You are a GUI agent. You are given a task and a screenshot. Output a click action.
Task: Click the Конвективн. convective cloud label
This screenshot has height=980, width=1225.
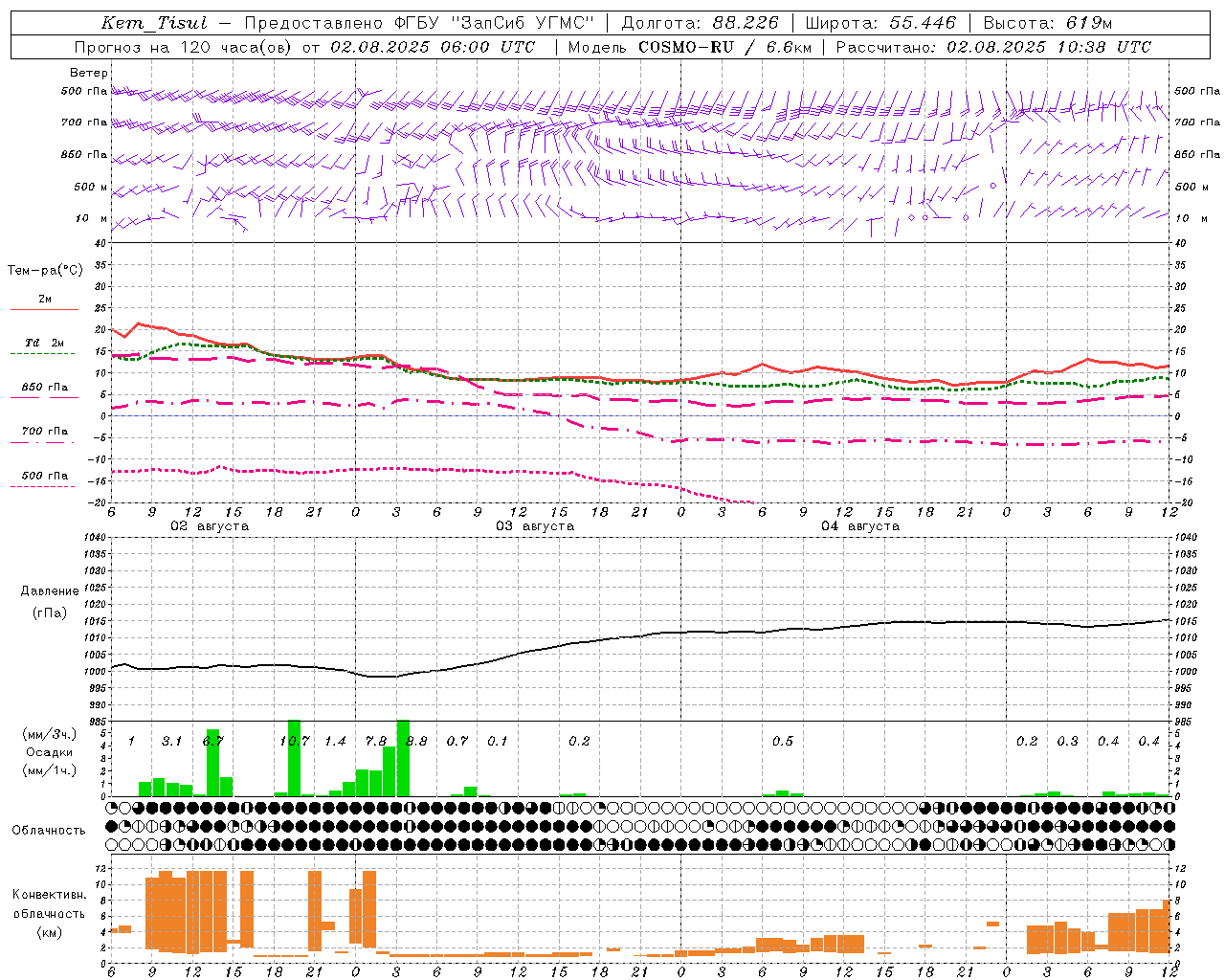point(50,895)
